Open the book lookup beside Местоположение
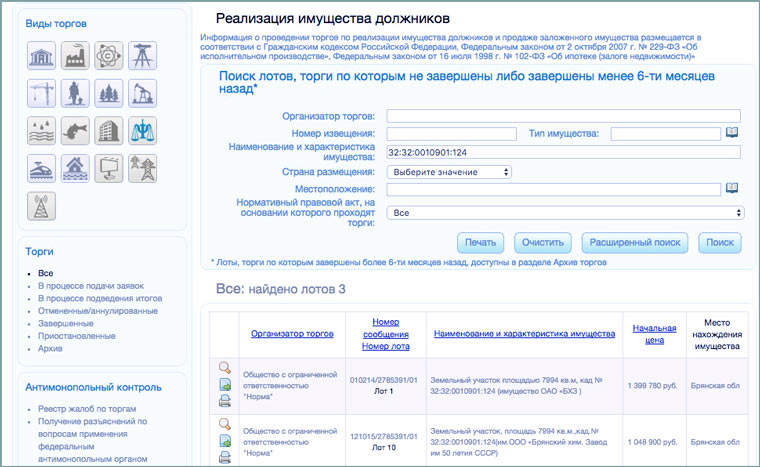This screenshot has height=467, width=760. (731, 188)
